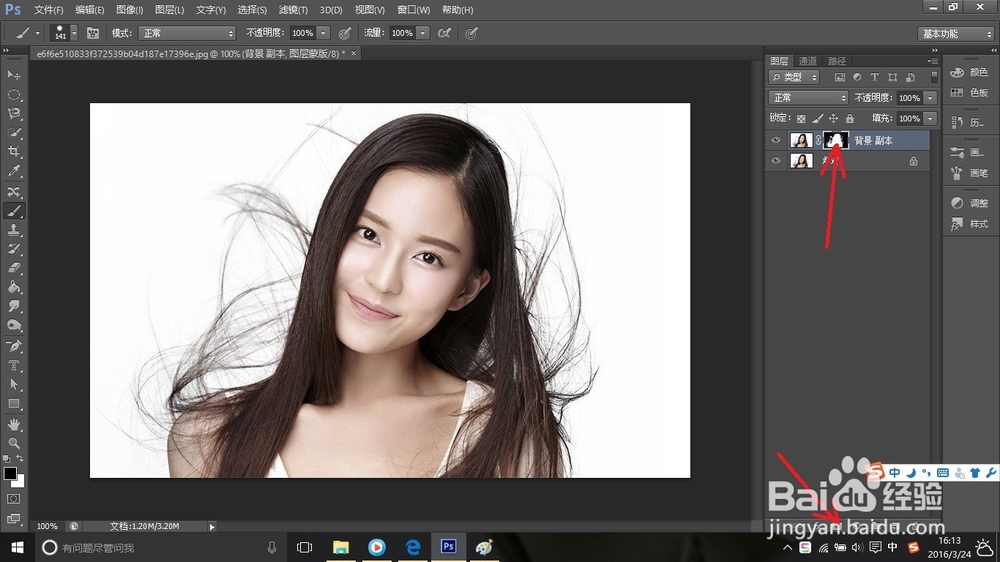Screen dimensions: 1000x562
Task: Open the 颜色 color panel
Action: [x=969, y=72]
